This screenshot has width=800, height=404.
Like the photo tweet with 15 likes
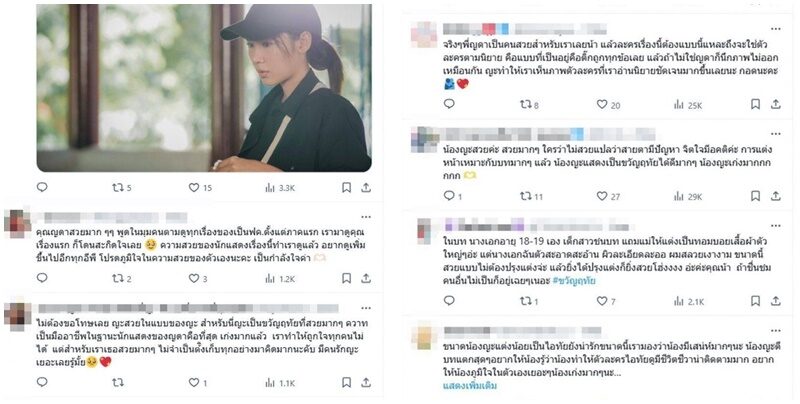click(200, 188)
